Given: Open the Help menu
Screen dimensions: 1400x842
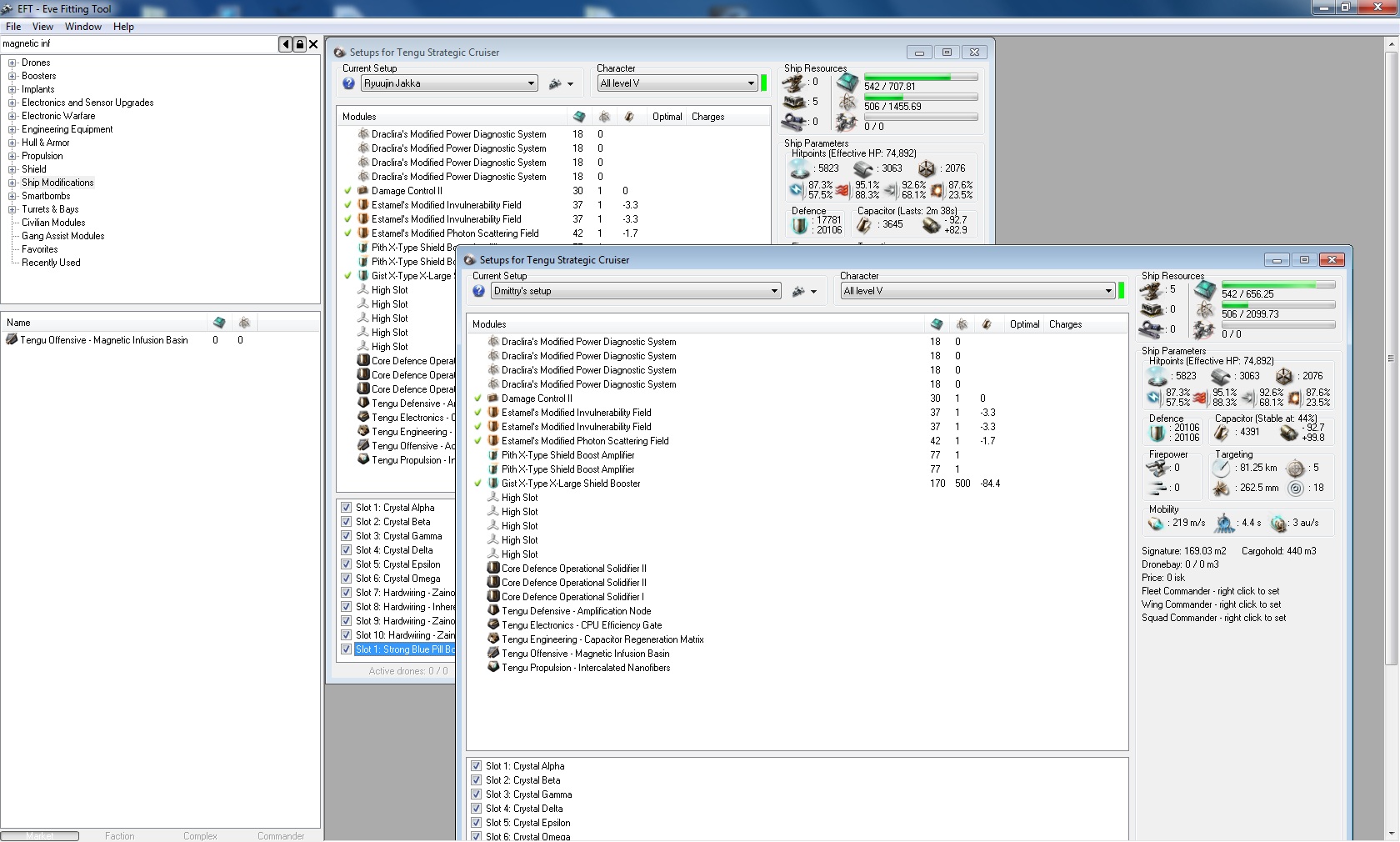Looking at the screenshot, I should [123, 27].
